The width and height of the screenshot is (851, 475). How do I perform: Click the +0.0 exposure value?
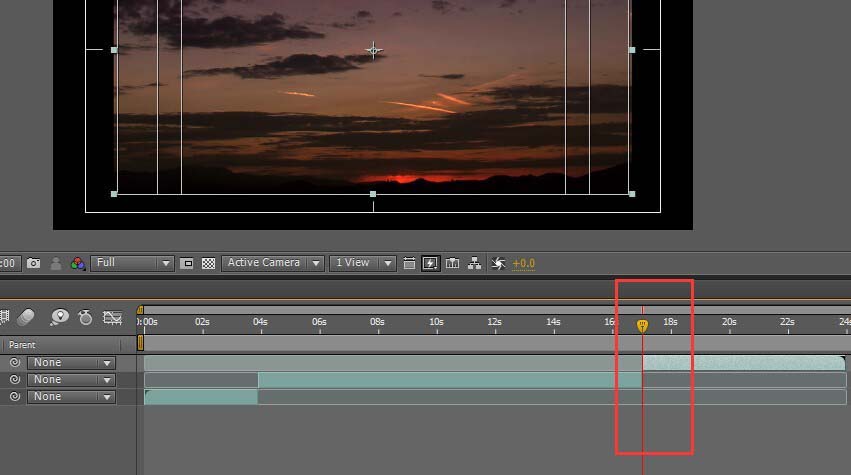point(524,264)
